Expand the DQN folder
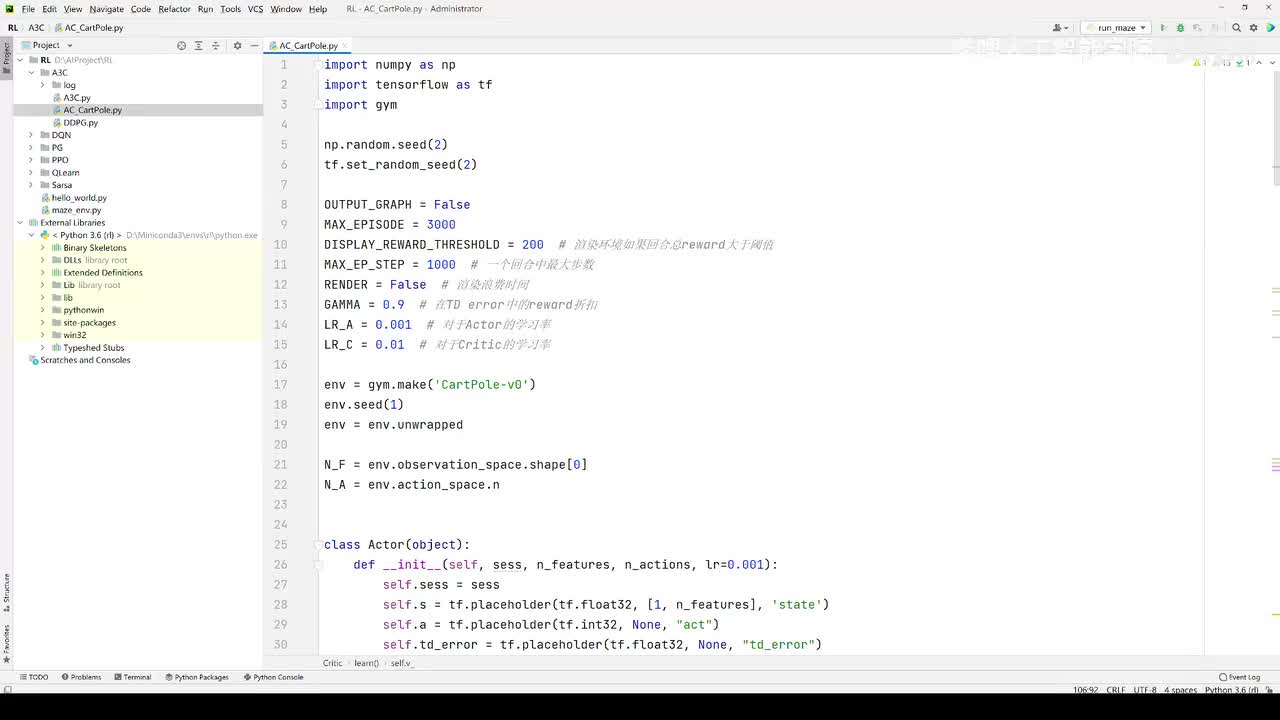The width and height of the screenshot is (1280, 720). 31,135
